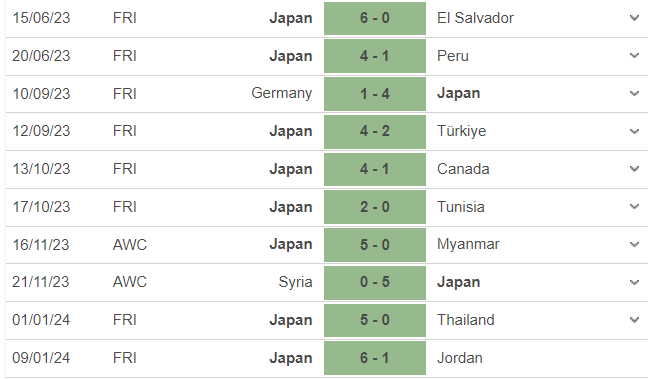Expand the Japan vs Myanmar match row

pyautogui.click(x=634, y=244)
